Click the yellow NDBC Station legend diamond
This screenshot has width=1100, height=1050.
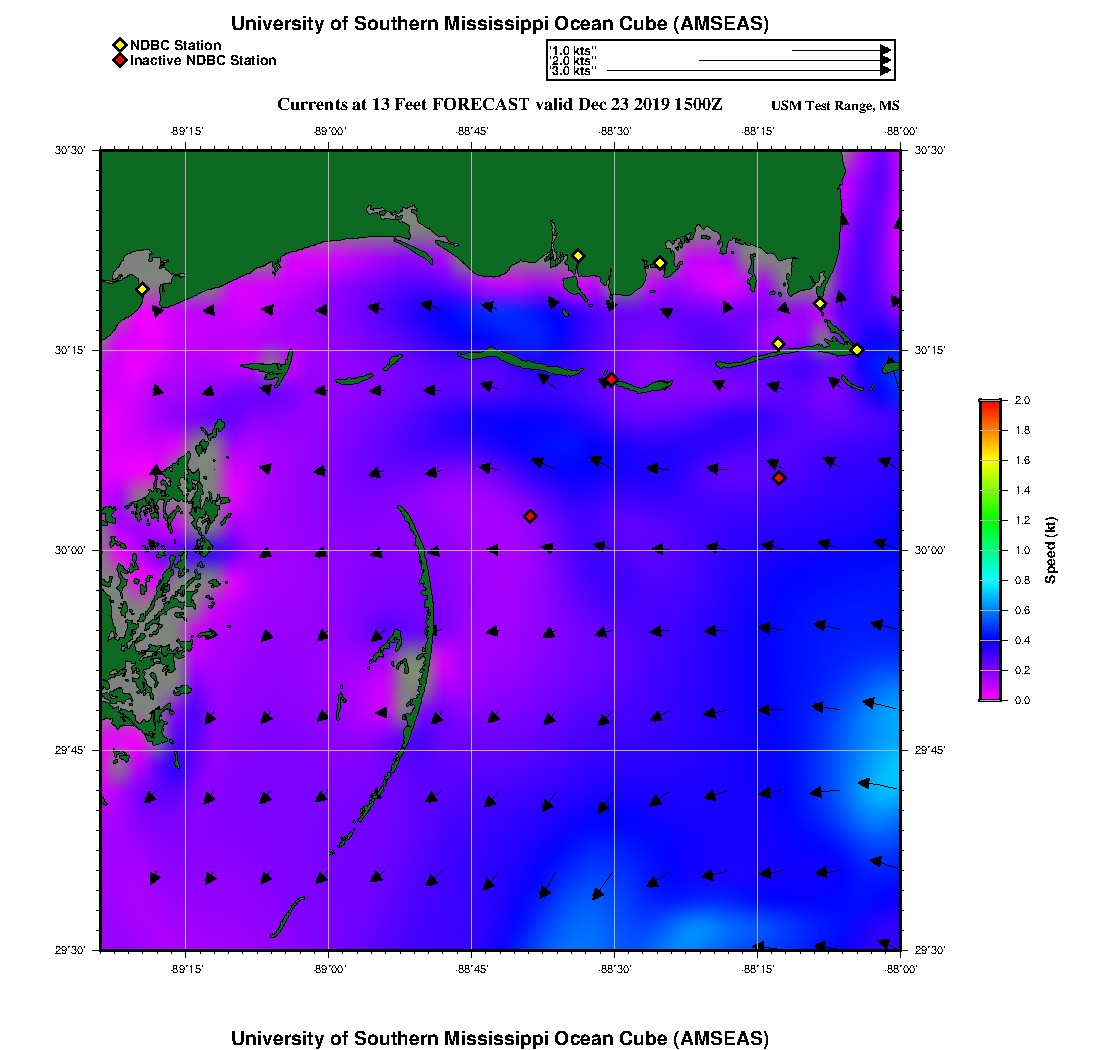119,45
